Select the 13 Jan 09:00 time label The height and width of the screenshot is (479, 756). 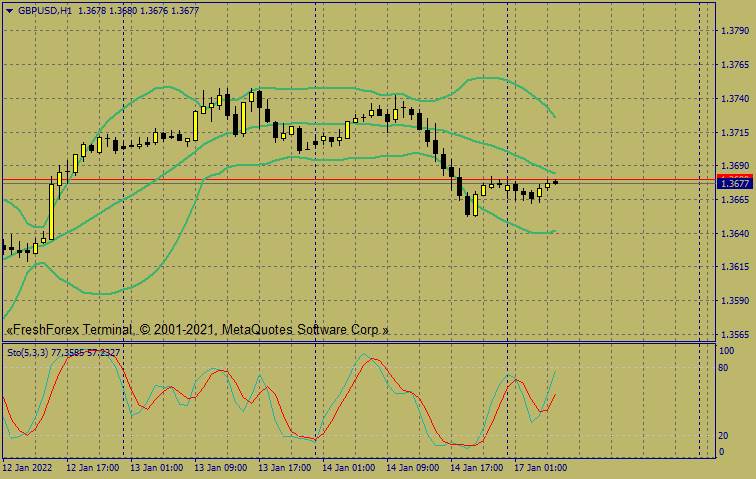pyautogui.click(x=220, y=467)
